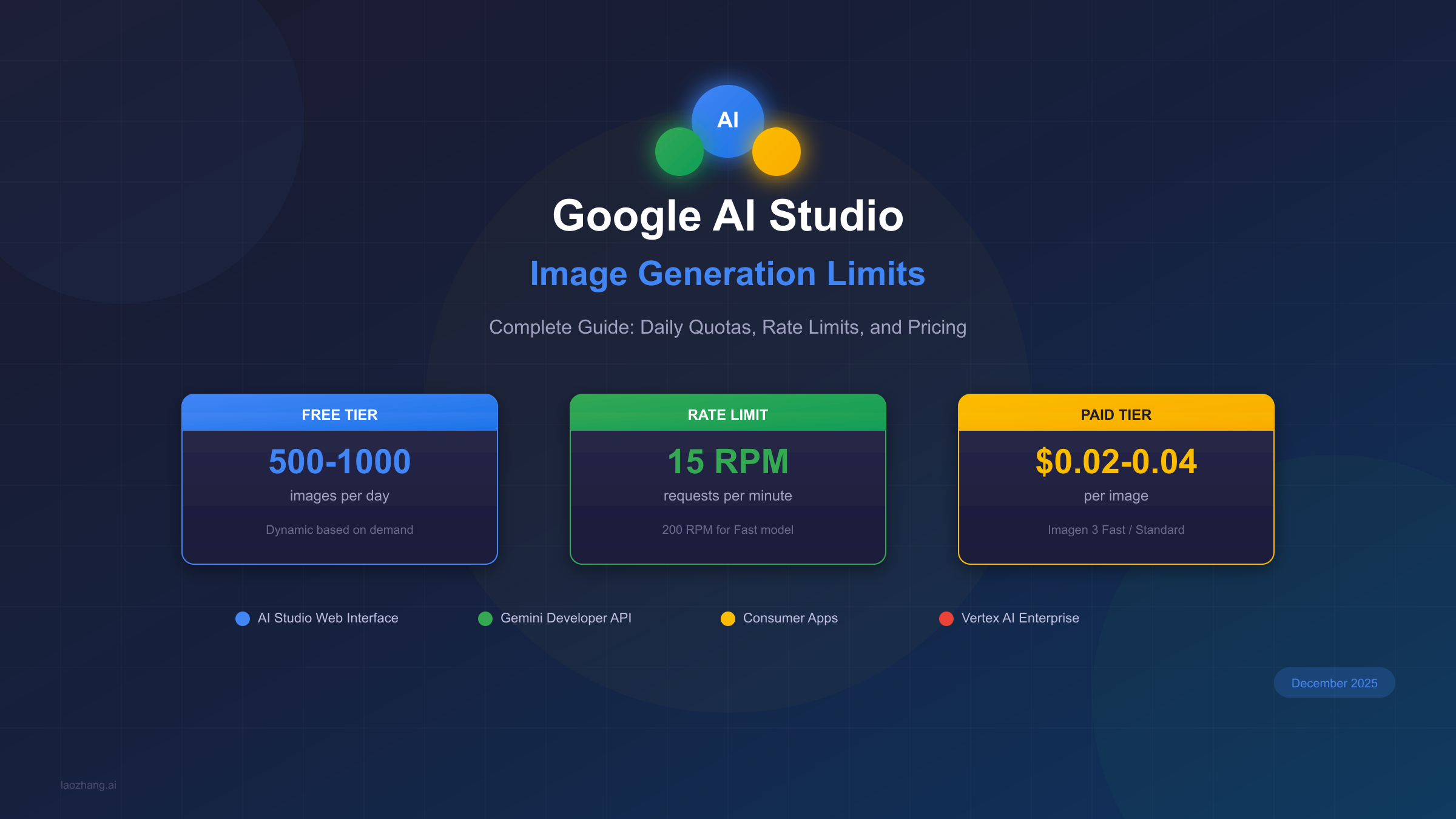
Task: Click the December 2025 badge
Action: click(x=1334, y=682)
